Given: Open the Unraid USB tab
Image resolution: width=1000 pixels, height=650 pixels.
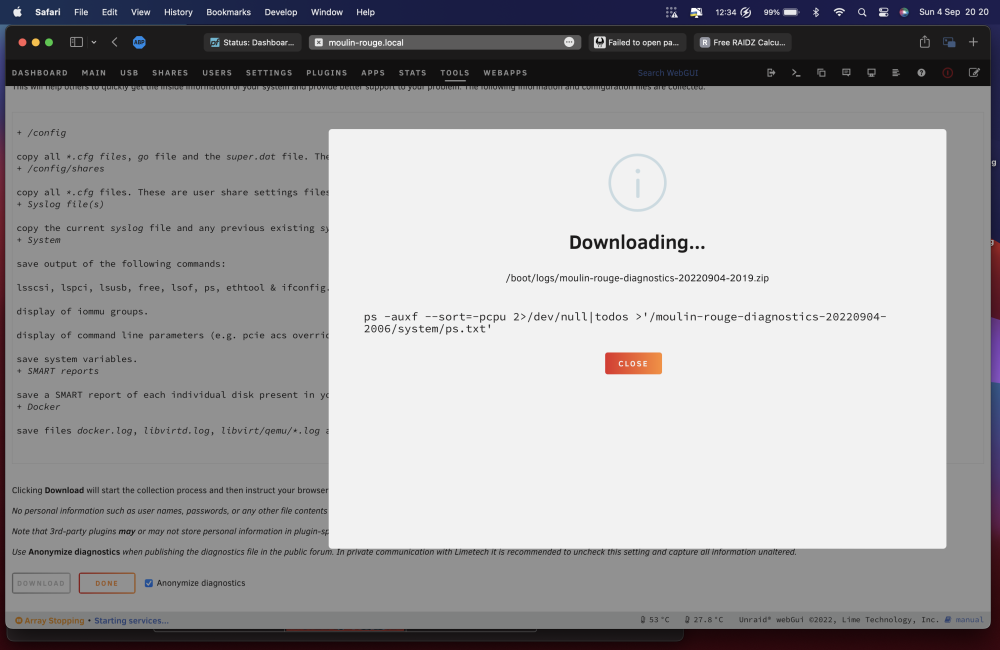Looking at the screenshot, I should (129, 73).
